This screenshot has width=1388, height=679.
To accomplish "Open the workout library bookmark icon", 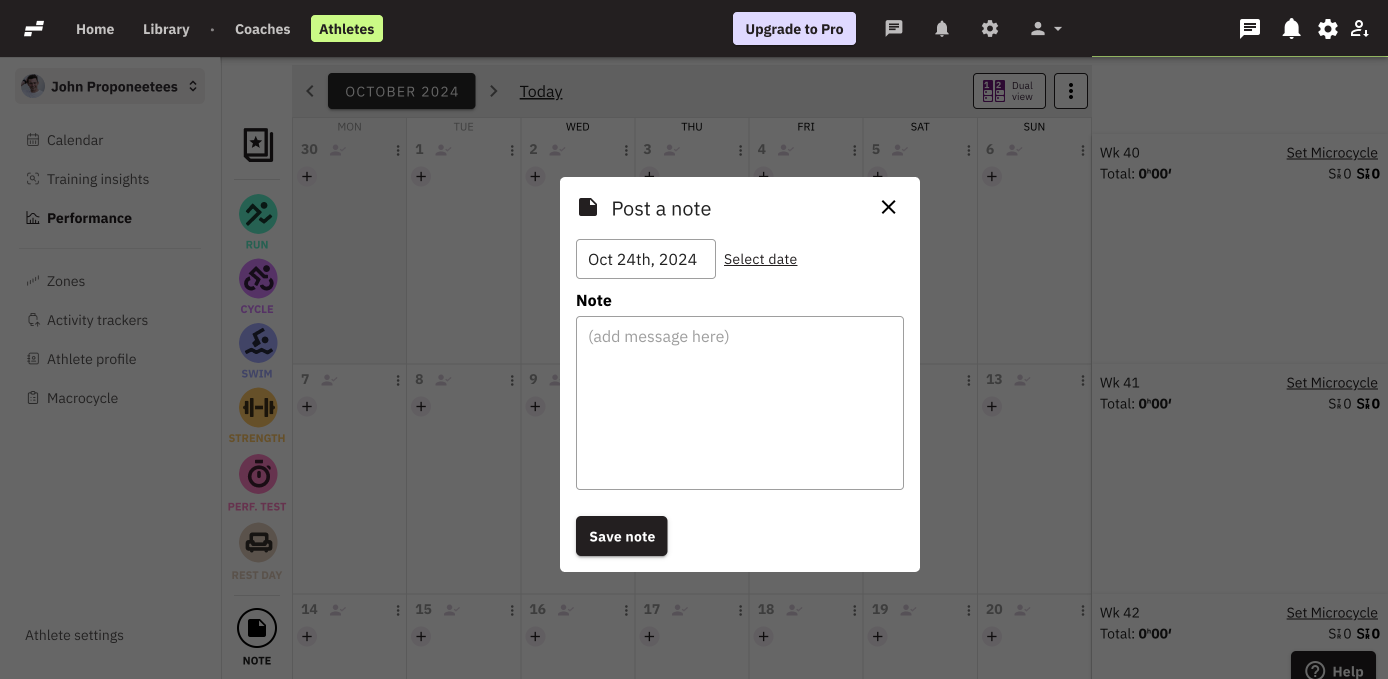I will pyautogui.click(x=257, y=145).
